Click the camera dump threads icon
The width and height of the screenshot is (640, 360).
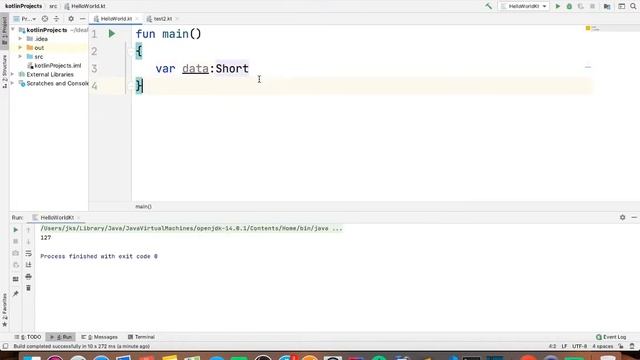(x=16, y=253)
